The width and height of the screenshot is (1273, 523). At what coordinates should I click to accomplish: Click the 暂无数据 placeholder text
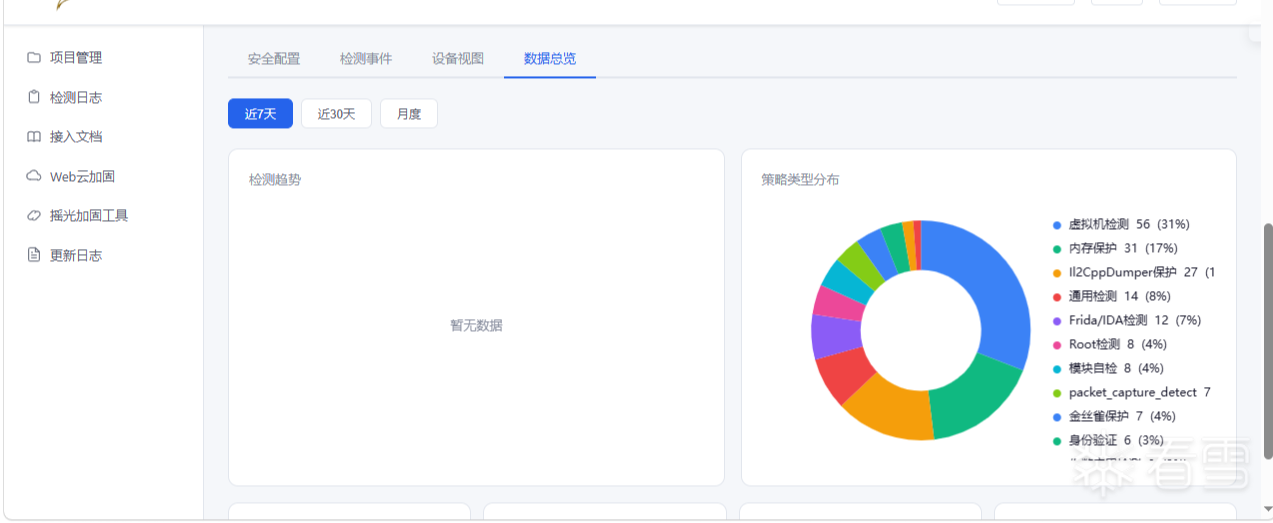point(476,326)
